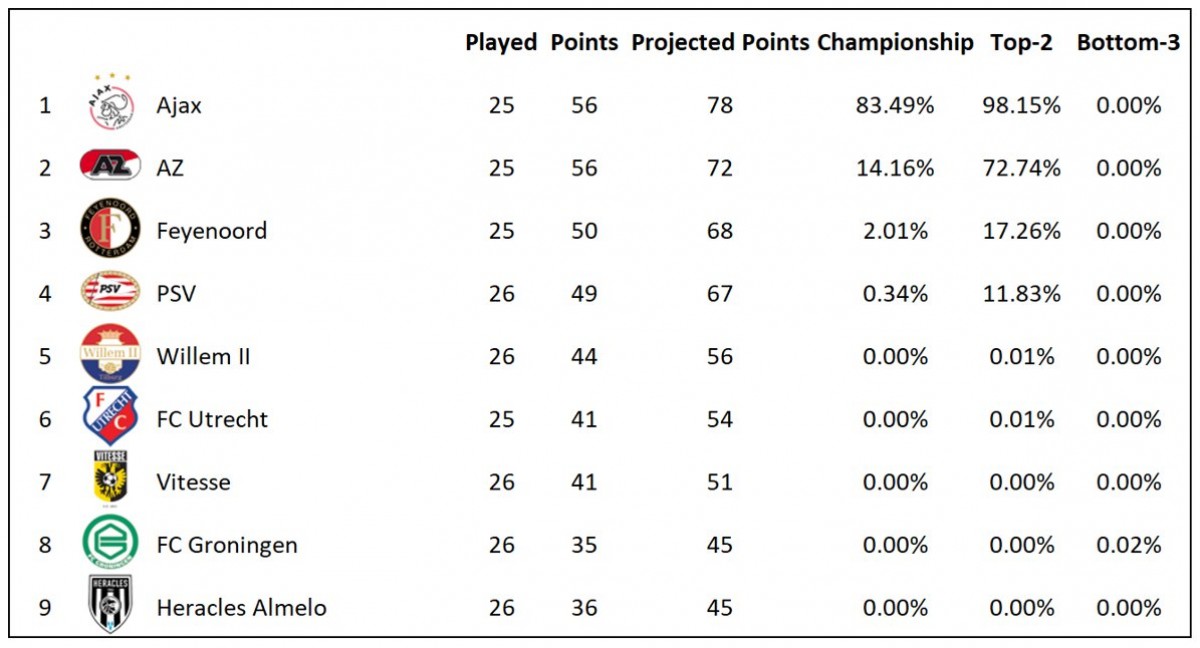This screenshot has width=1200, height=648.
Task: Select the FC Groningen green logo
Action: [x=110, y=543]
